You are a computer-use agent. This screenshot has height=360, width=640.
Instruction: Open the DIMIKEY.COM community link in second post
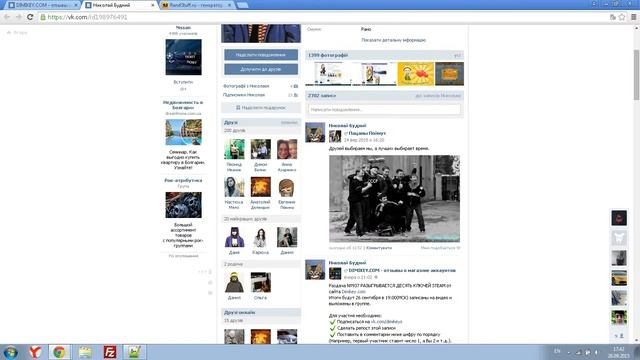(402, 271)
